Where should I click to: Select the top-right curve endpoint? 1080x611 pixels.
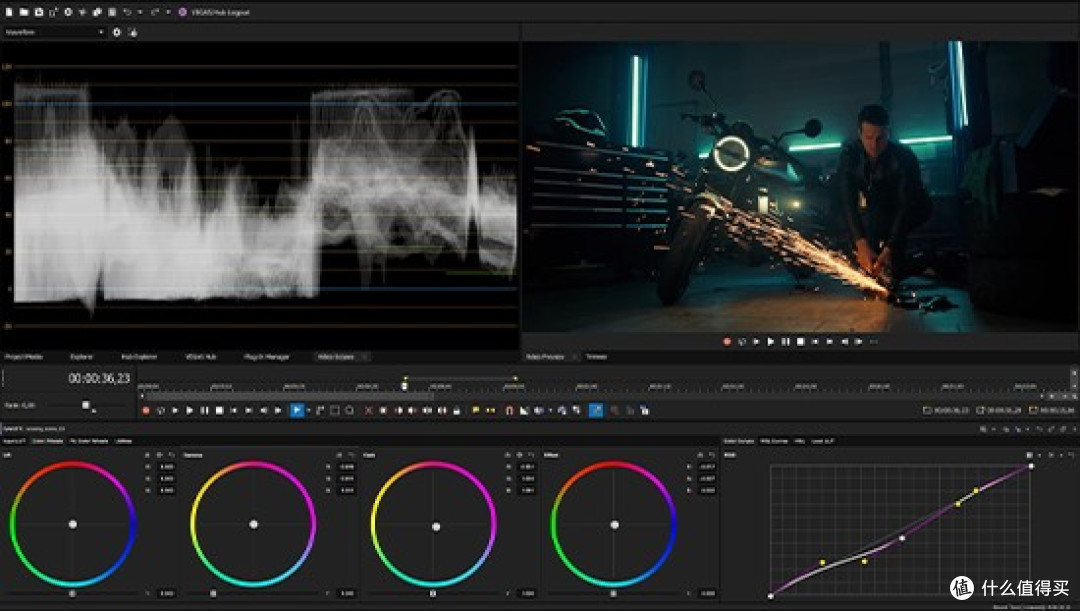tap(1031, 466)
